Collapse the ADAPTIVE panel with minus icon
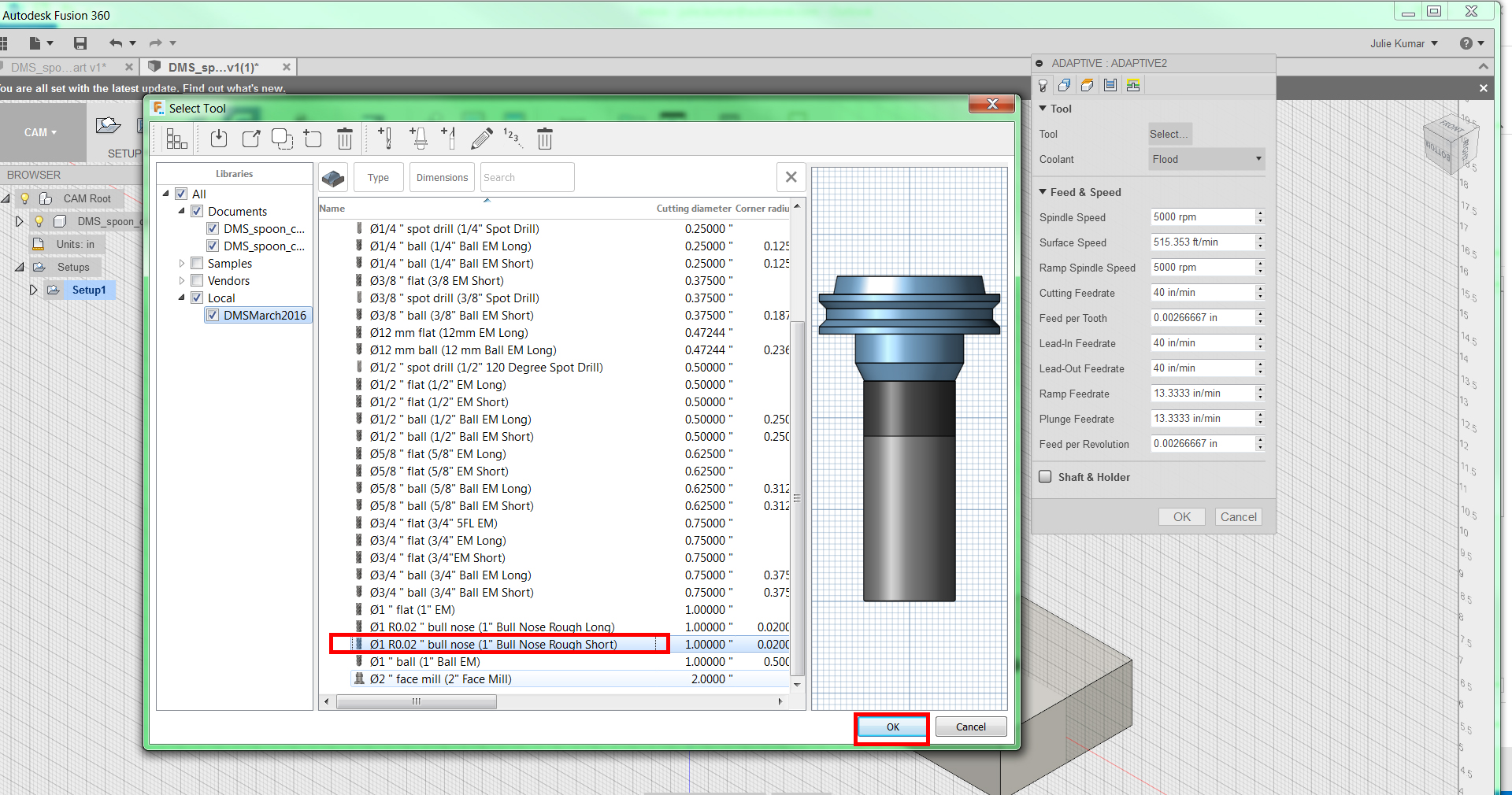 pyautogui.click(x=1039, y=63)
